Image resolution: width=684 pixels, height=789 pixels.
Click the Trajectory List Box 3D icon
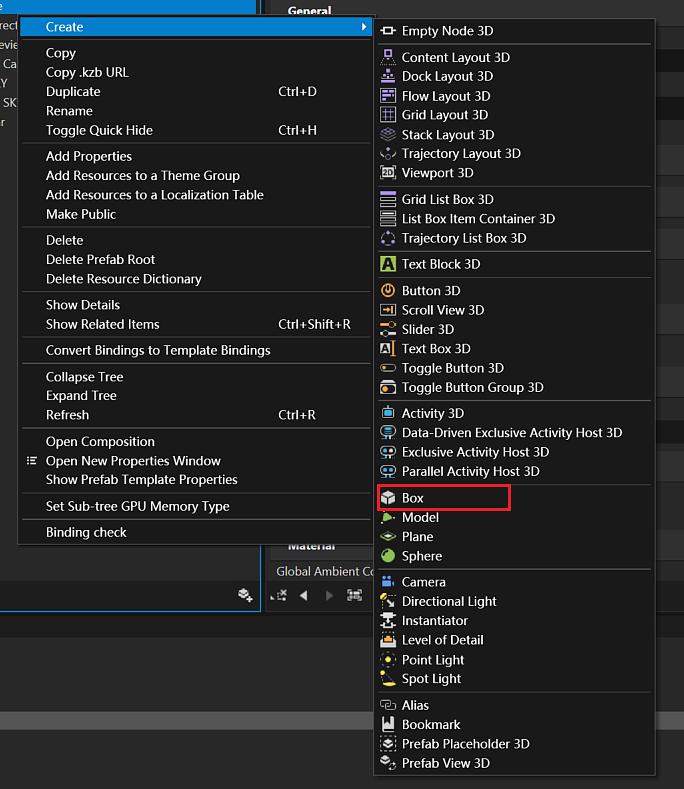(x=388, y=238)
